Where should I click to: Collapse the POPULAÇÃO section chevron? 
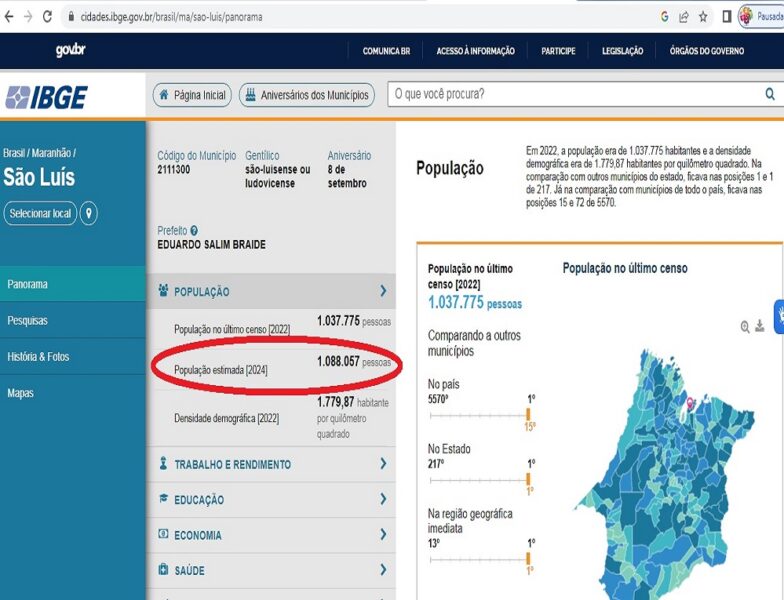tap(383, 291)
